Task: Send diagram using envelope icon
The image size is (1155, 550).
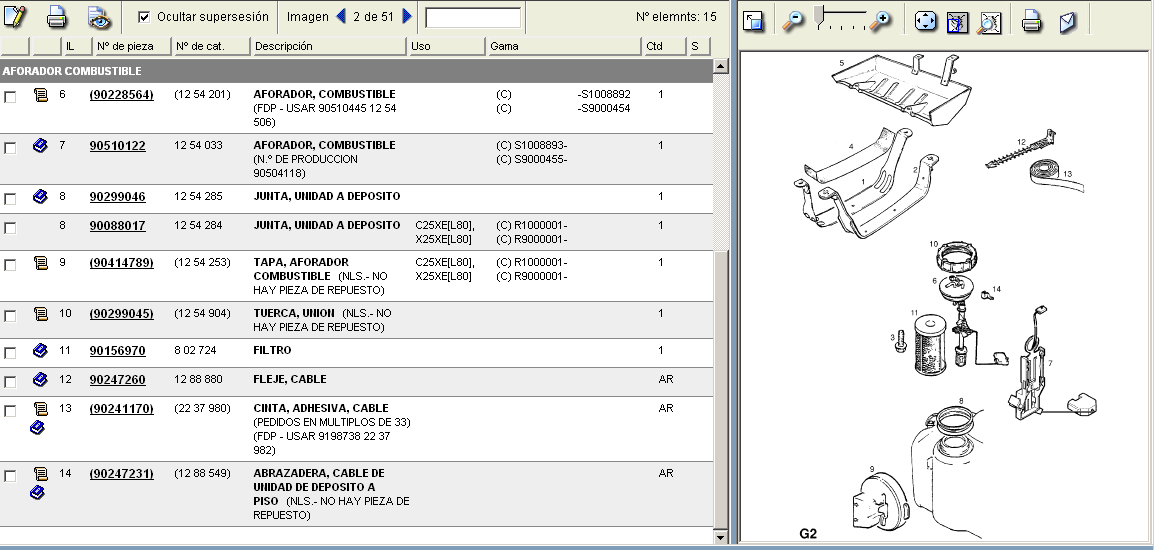Action: pos(1067,21)
